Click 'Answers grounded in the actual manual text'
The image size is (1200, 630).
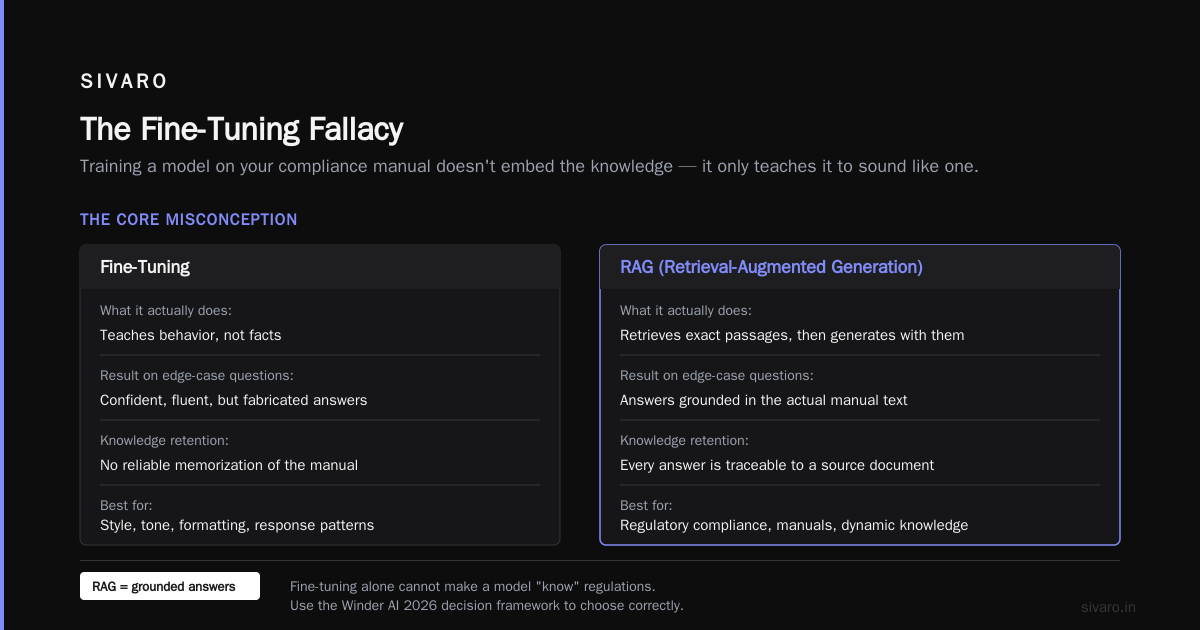tap(764, 400)
